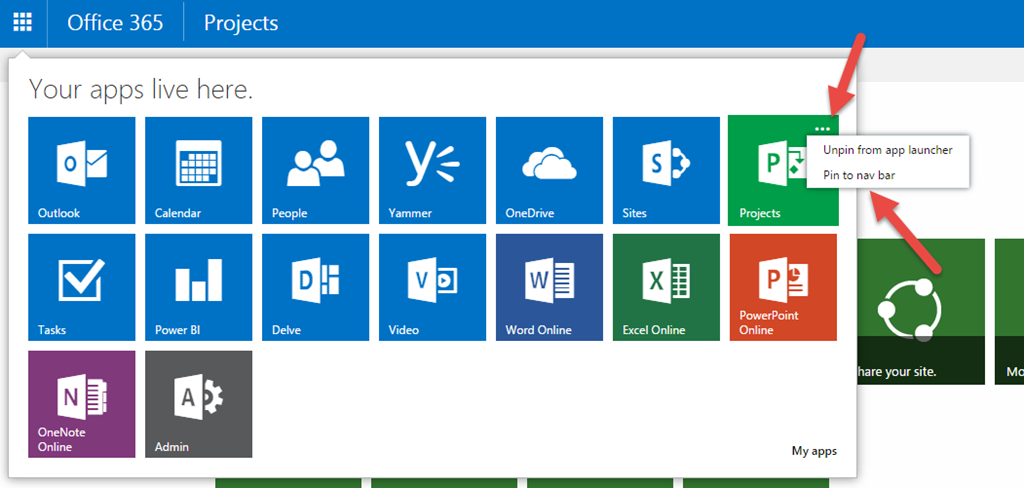This screenshot has width=1024, height=488.
Task: Open the People app tile
Action: (315, 171)
